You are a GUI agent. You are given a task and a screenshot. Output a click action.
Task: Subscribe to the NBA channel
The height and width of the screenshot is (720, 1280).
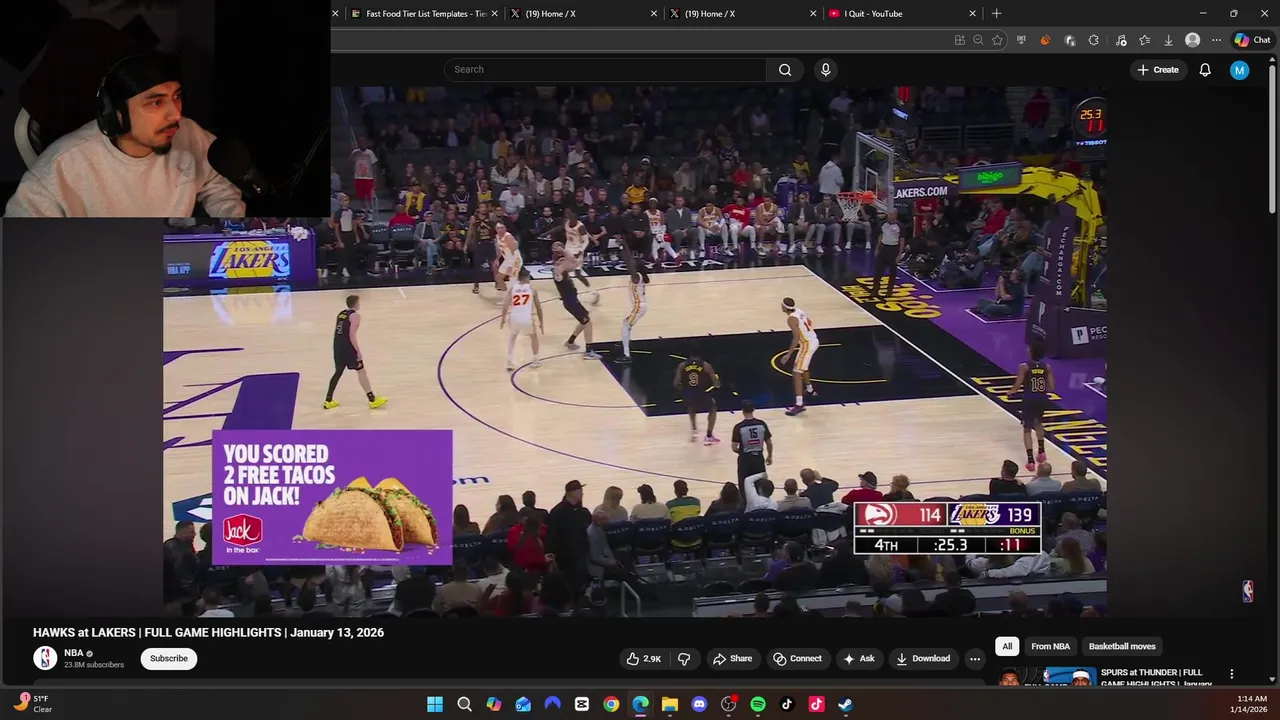point(169,658)
